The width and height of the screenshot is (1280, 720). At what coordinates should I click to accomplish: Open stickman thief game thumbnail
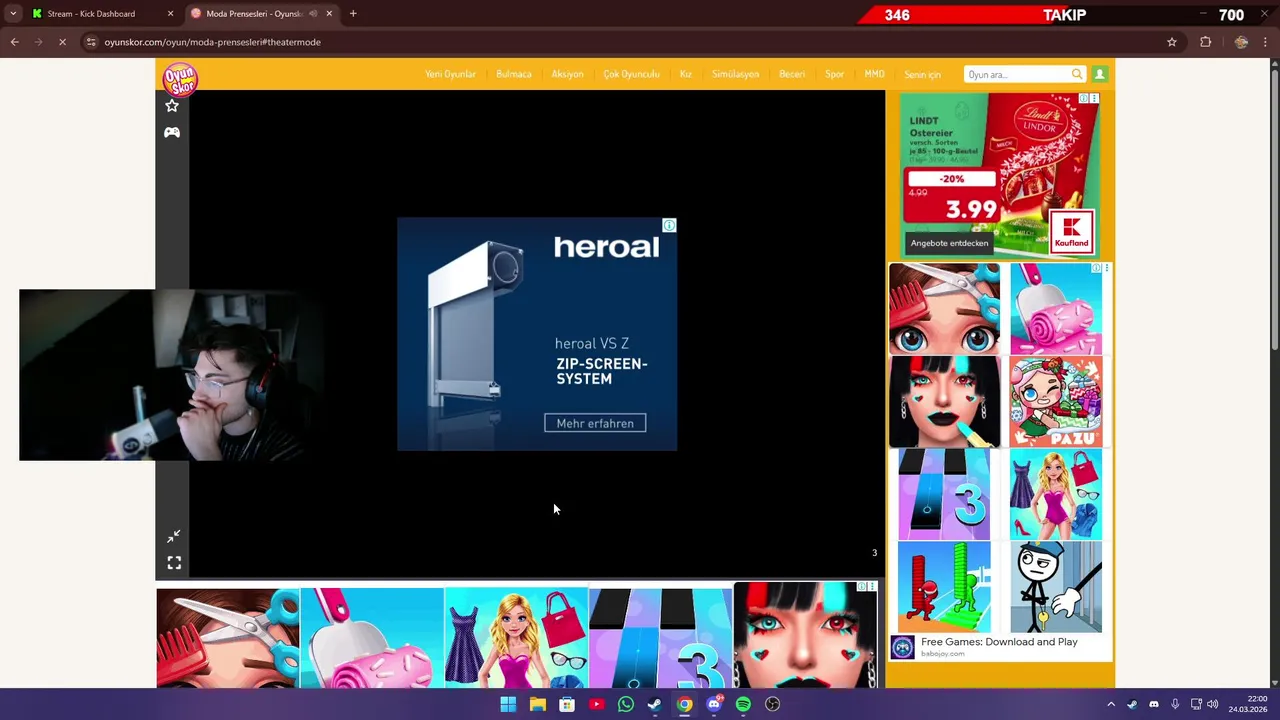click(x=1056, y=587)
